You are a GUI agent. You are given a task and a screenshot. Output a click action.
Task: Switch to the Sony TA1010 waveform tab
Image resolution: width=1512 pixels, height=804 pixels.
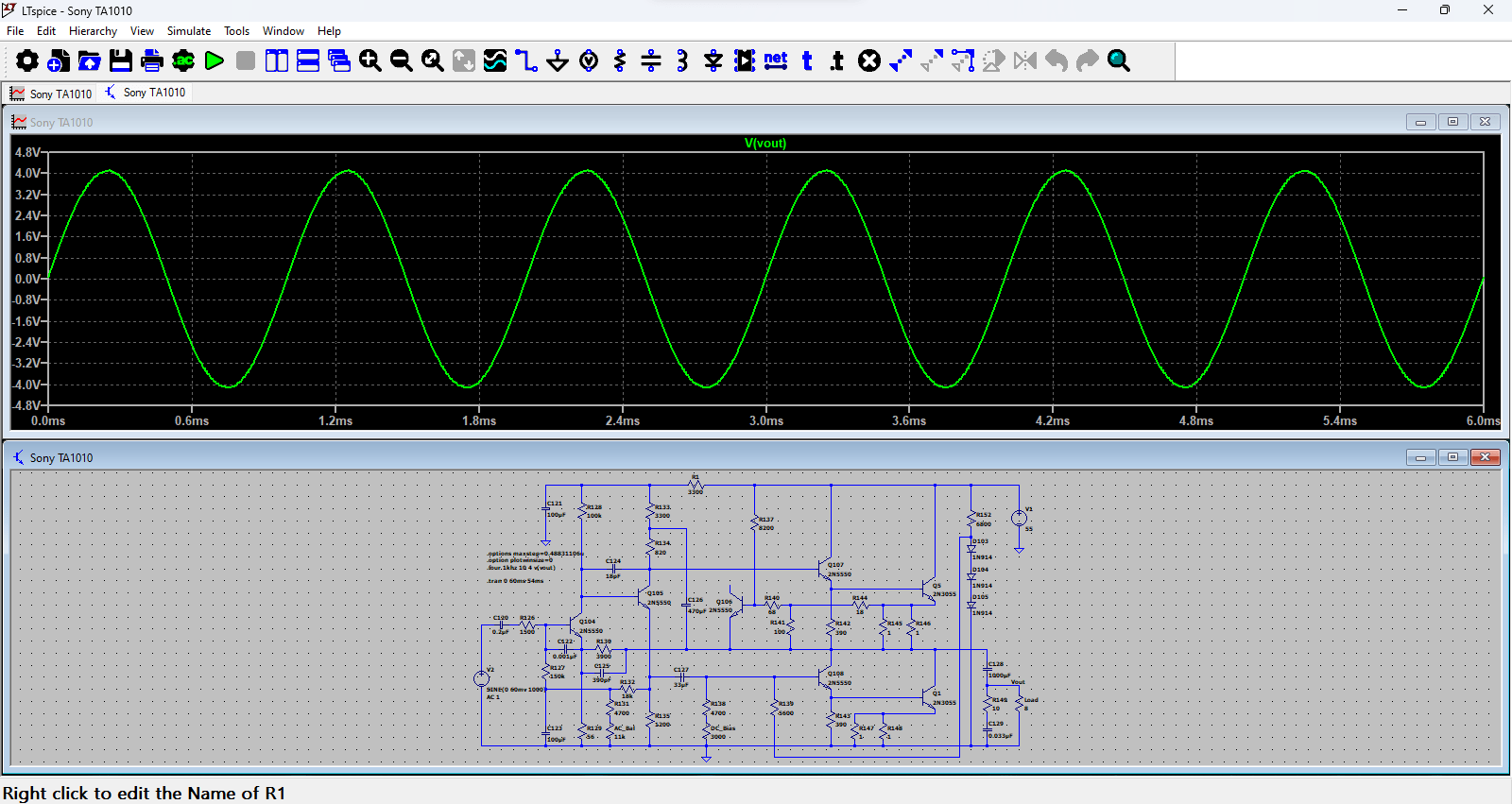[51, 94]
